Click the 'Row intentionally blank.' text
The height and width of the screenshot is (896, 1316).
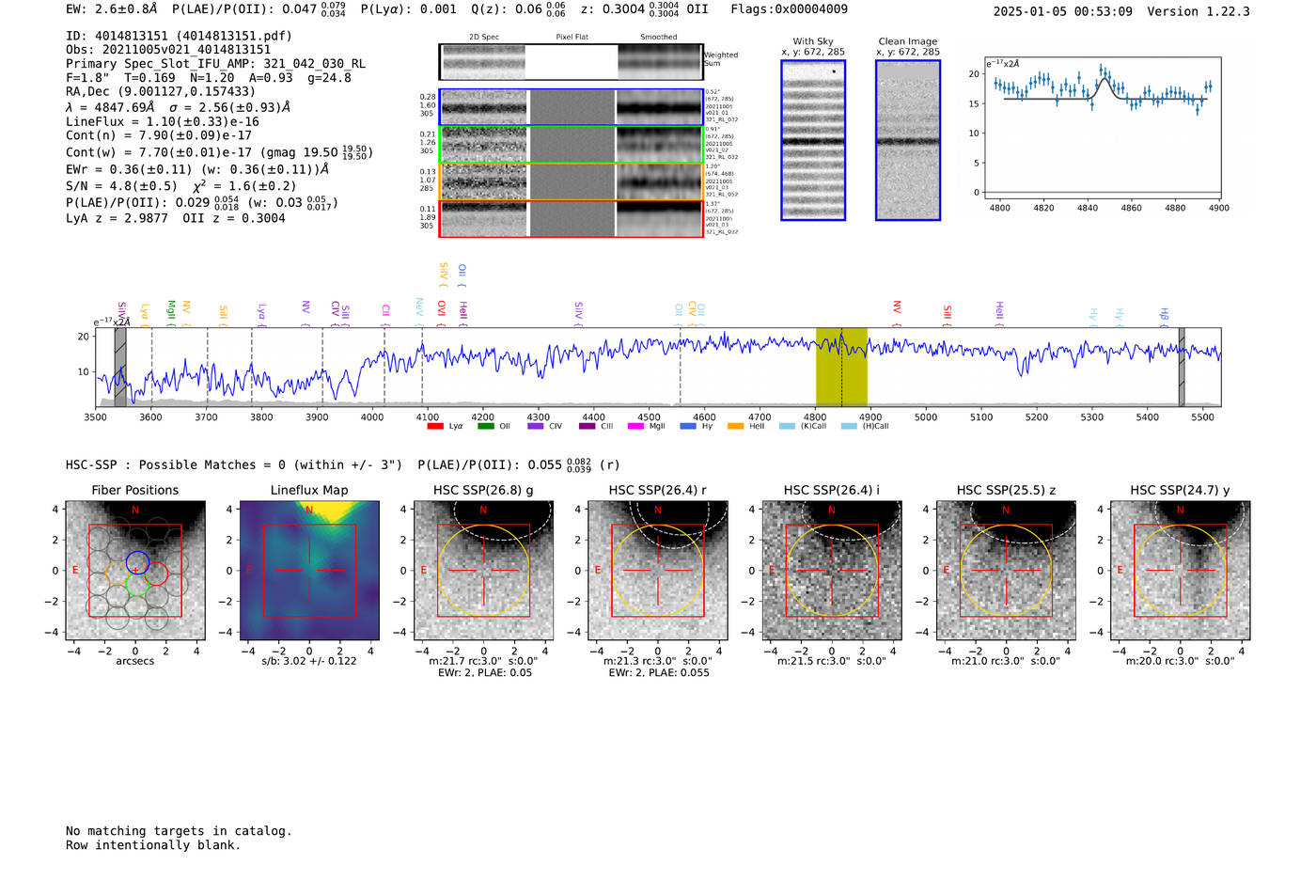click(153, 845)
